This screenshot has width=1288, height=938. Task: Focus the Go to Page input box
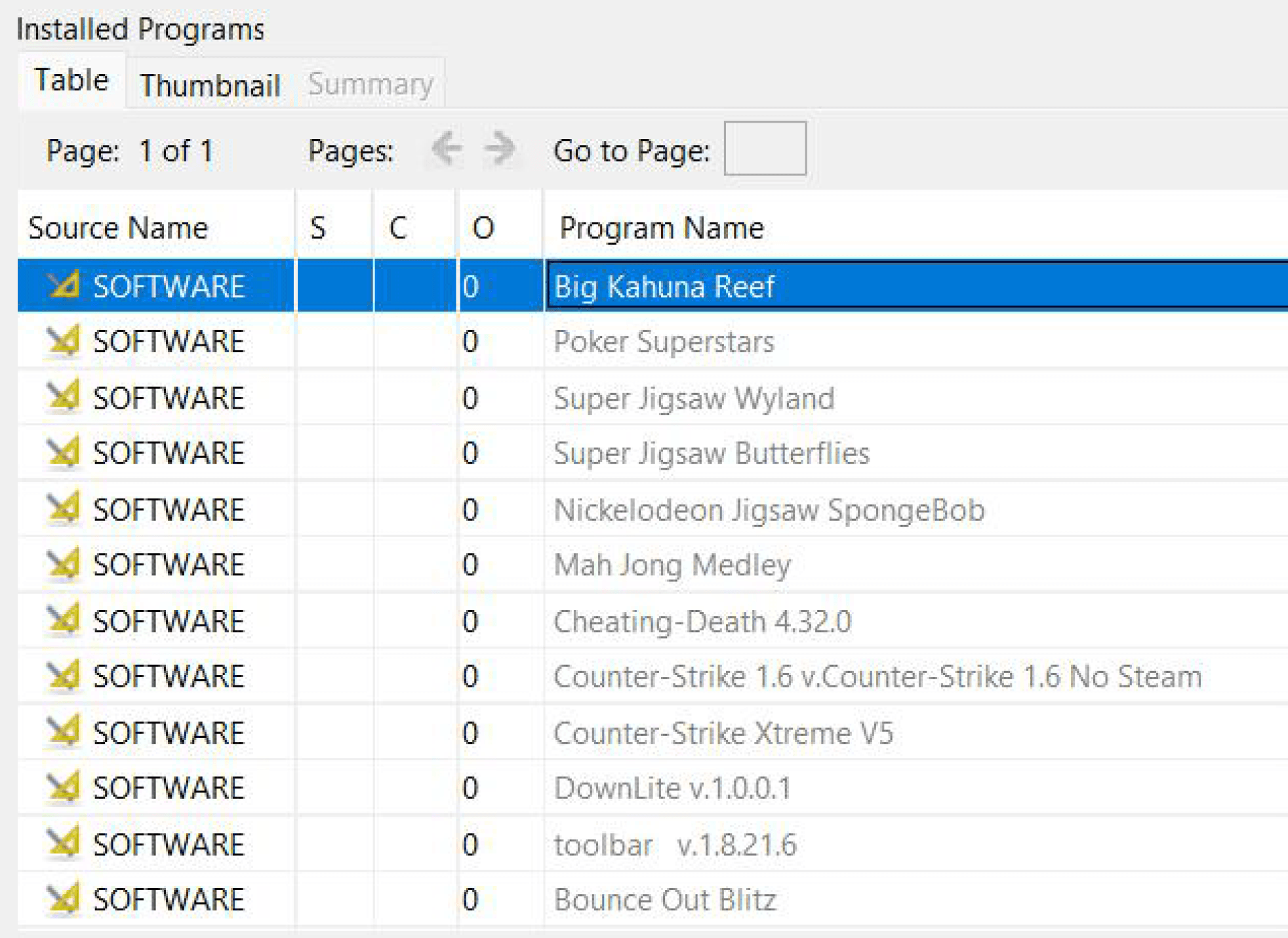765,148
